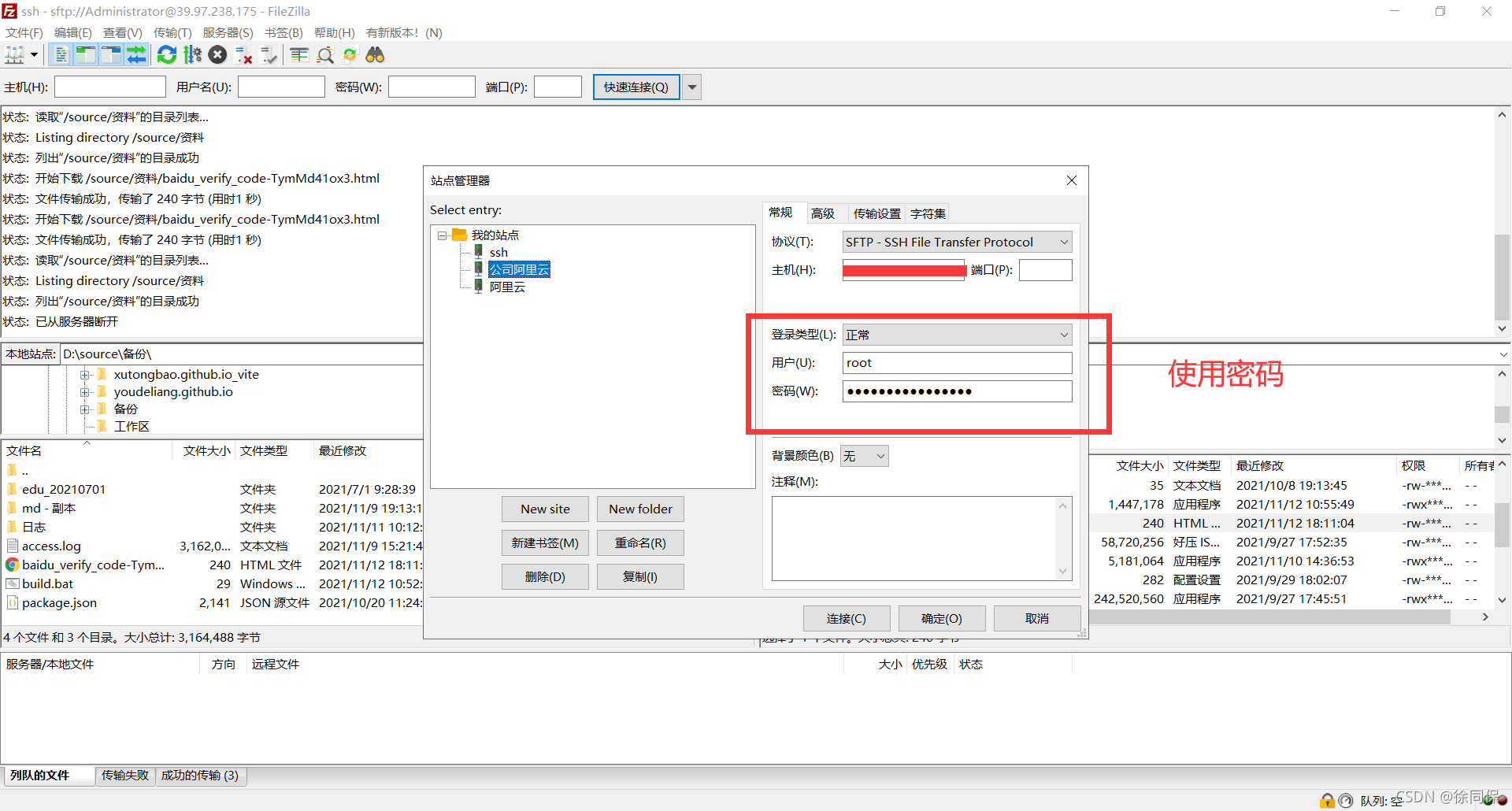The image size is (1512, 811).
Task: Toggle the message log display
Action: (61, 54)
